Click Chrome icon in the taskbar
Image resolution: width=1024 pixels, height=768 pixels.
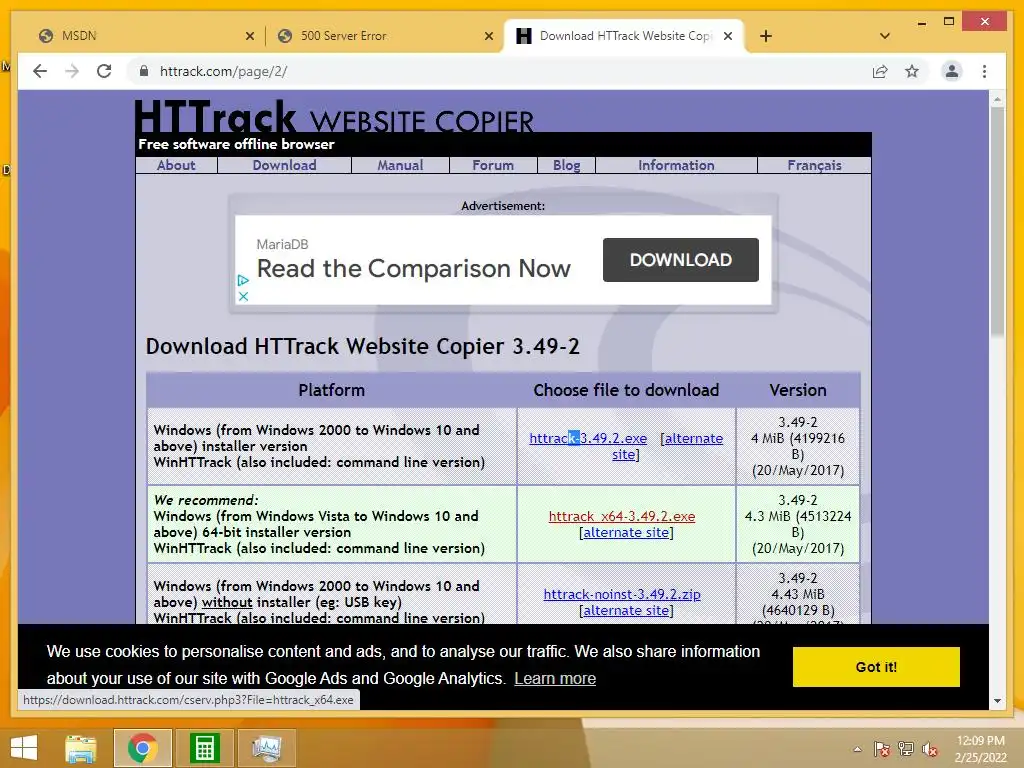click(142, 748)
